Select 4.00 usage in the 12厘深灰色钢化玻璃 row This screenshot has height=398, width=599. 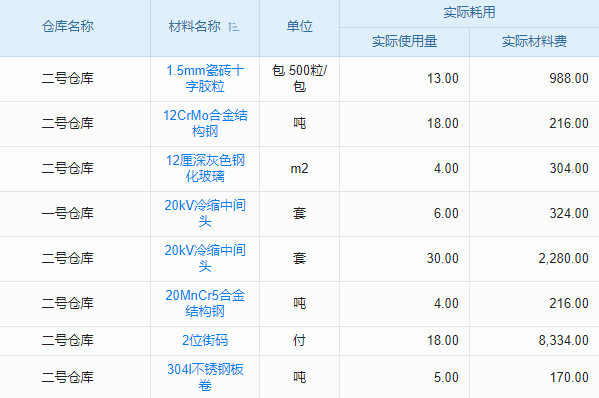point(446,168)
